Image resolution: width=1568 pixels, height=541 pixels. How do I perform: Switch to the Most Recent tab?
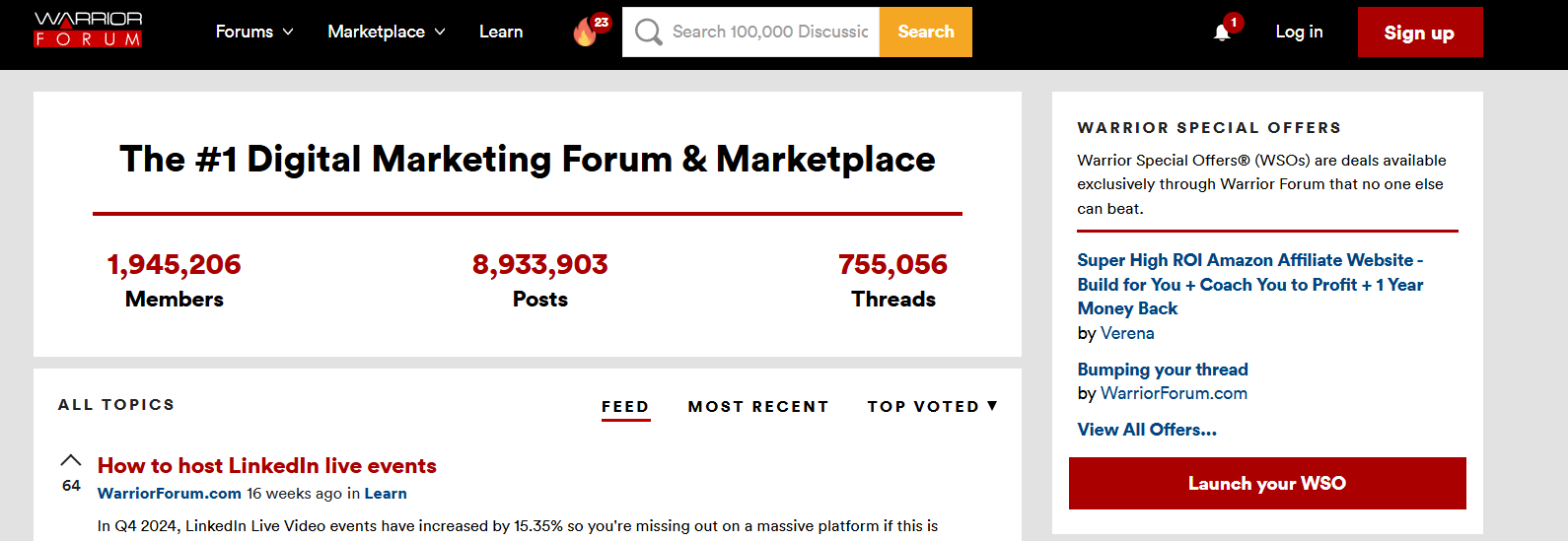[758, 406]
